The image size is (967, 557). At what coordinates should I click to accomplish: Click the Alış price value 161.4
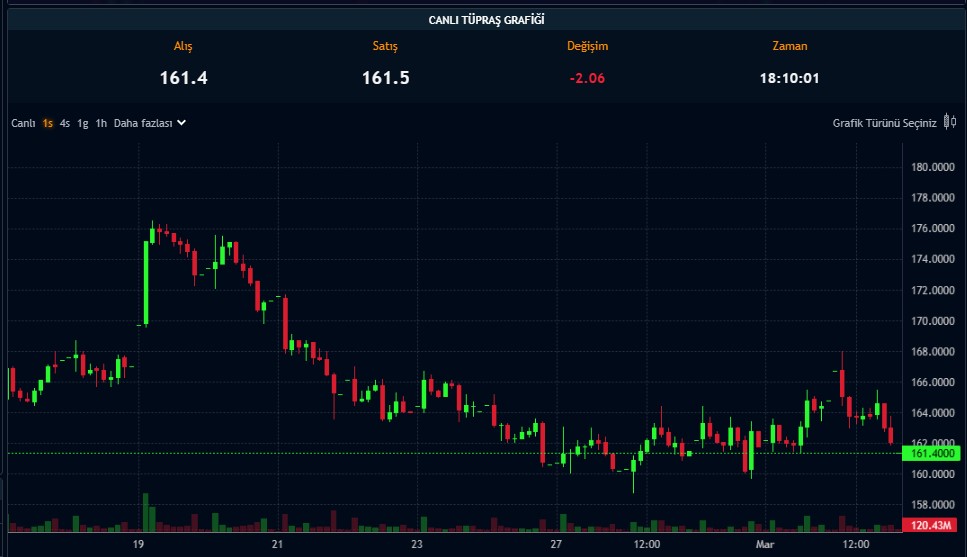coord(183,78)
